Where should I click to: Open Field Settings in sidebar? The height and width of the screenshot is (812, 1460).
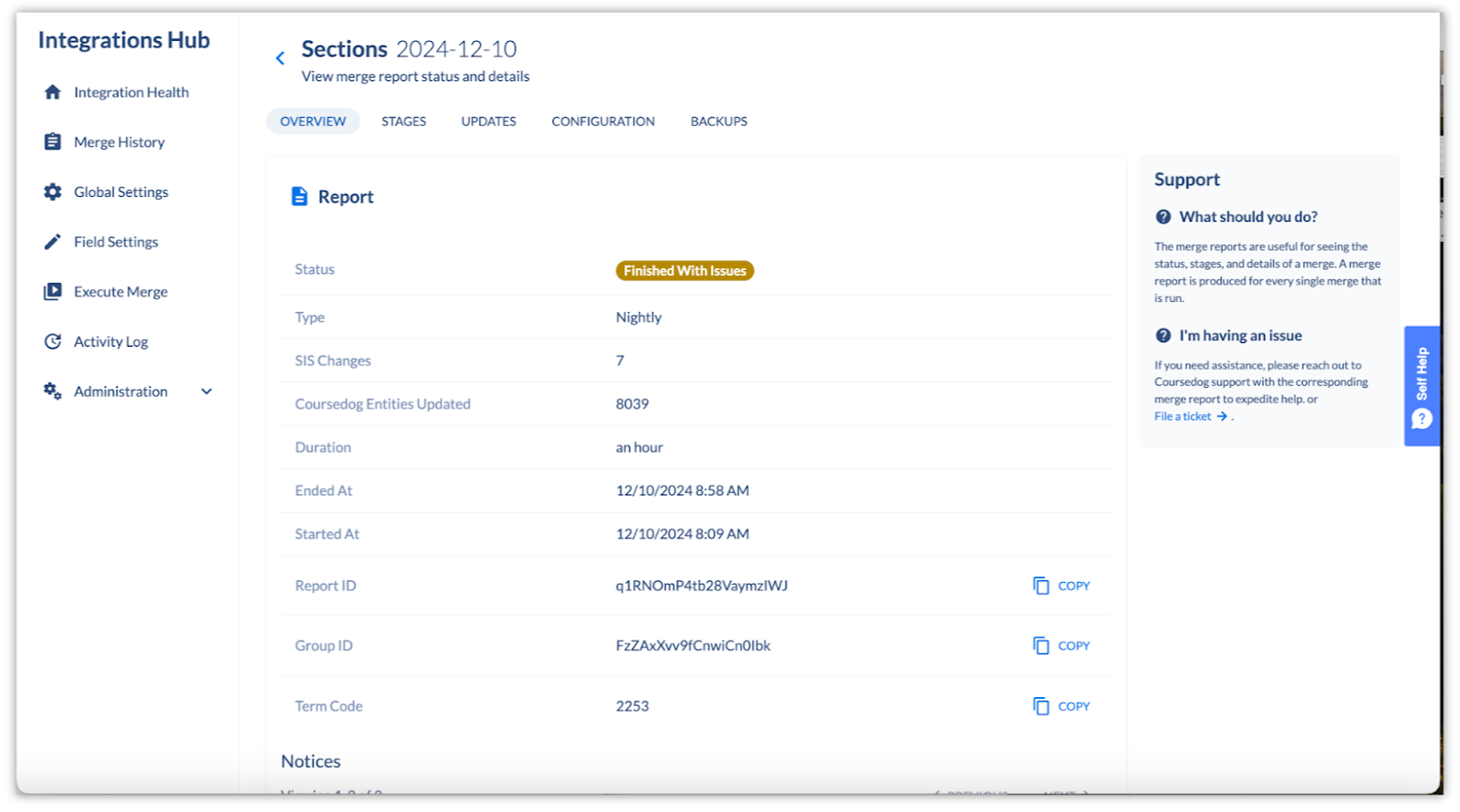[x=116, y=242]
